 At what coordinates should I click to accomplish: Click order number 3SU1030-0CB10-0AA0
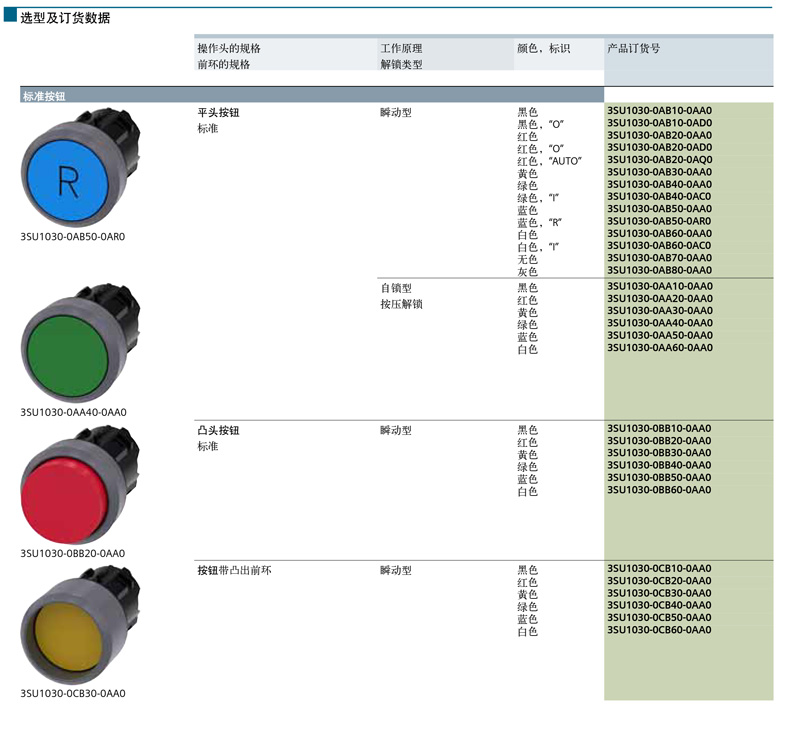pyautogui.click(x=659, y=569)
